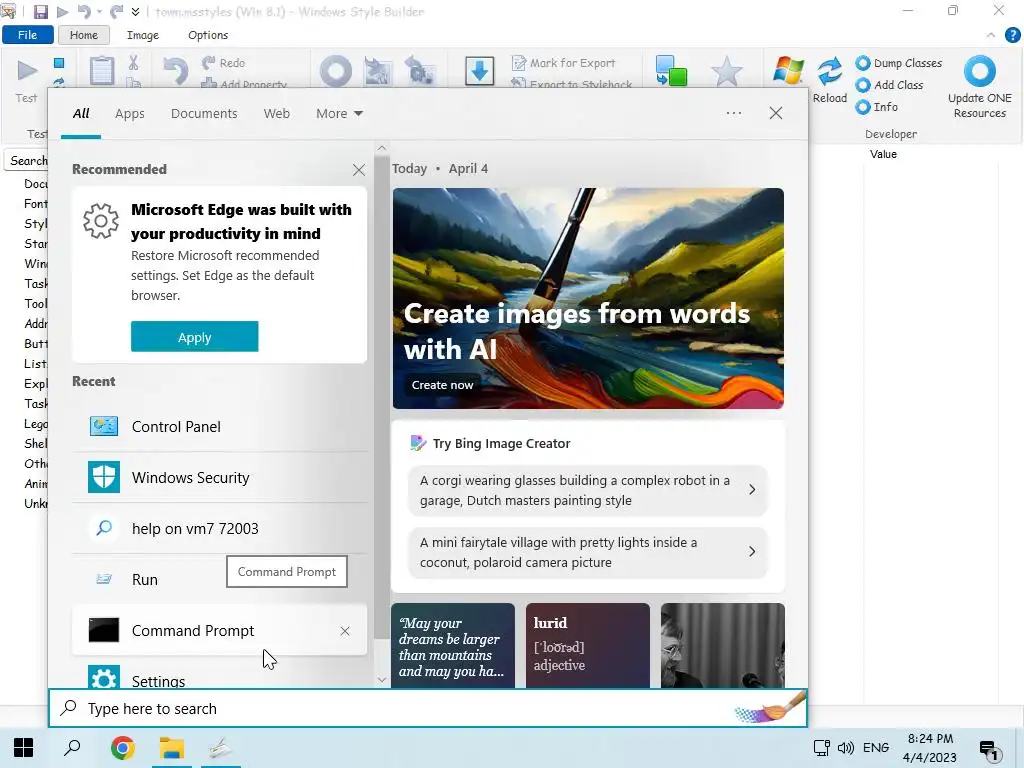Screen dimensions: 1024x768
Task: Click Dump Classes in the Developer group
Action: click(899, 63)
